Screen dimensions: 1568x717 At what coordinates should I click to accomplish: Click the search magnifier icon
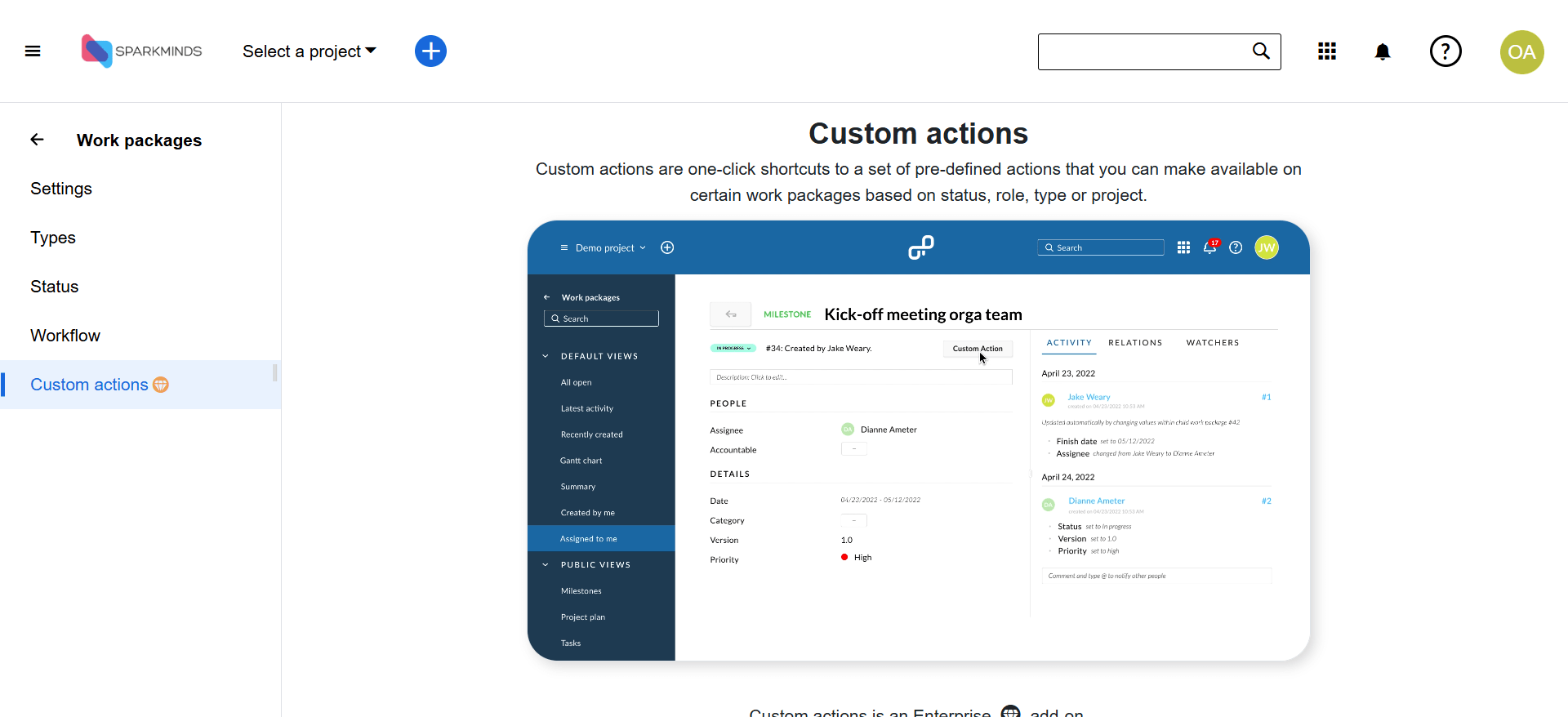(1261, 51)
